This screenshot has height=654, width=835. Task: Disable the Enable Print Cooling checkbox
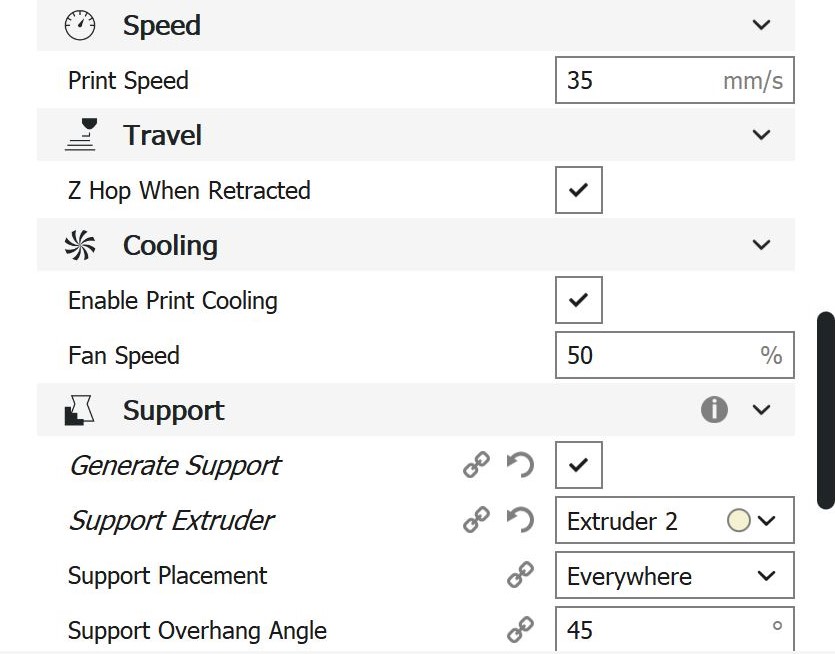tap(579, 300)
